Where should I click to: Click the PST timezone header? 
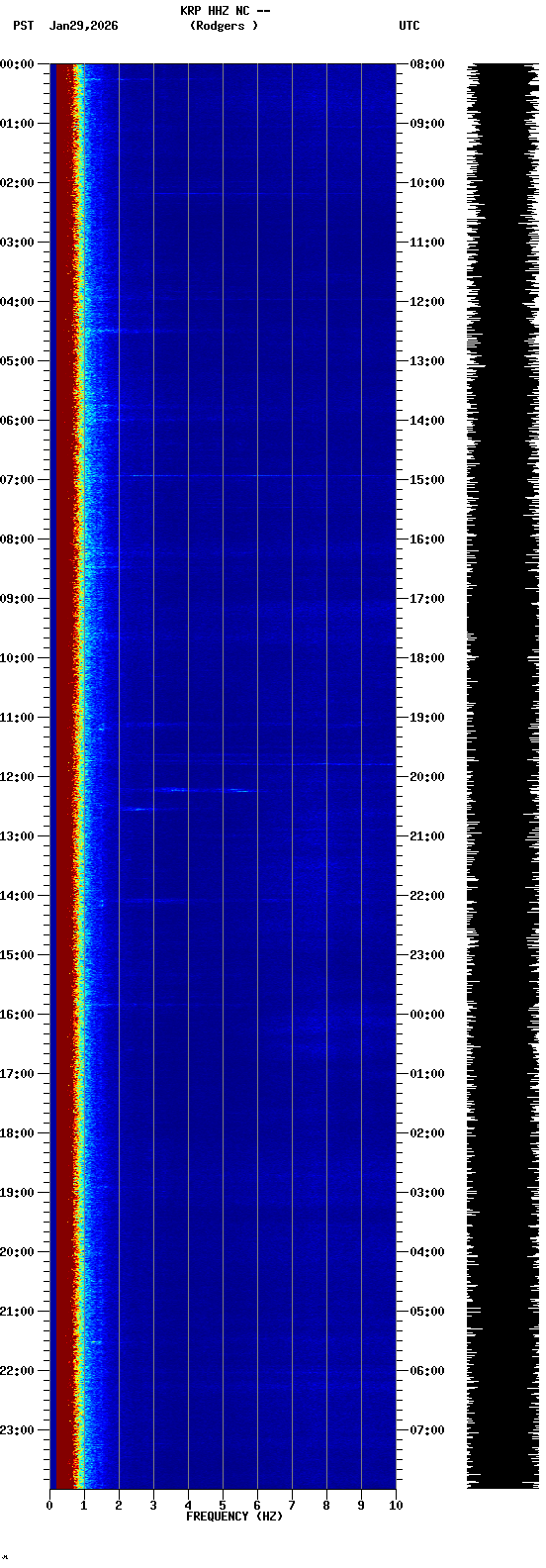[x=23, y=26]
